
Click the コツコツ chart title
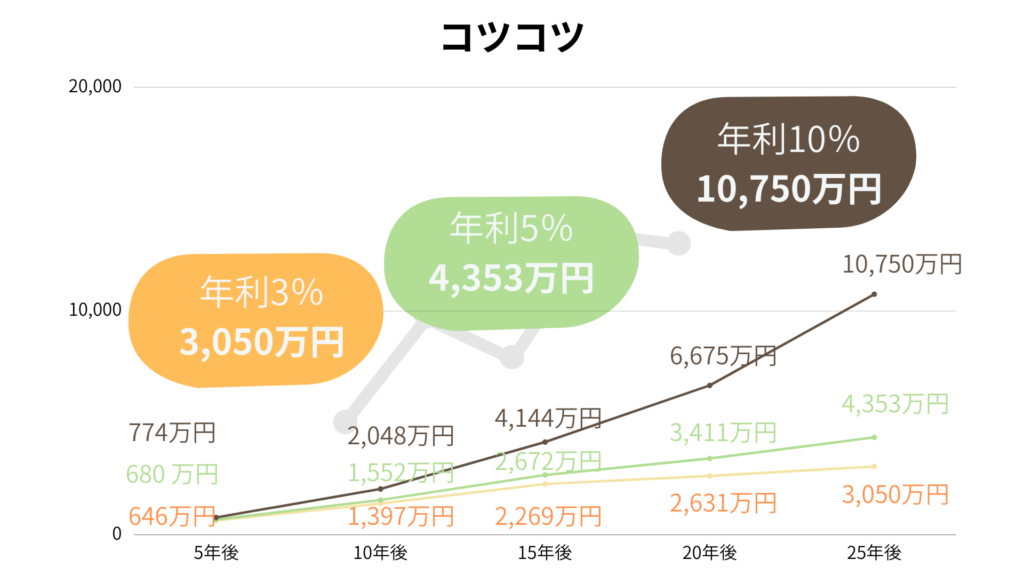click(x=512, y=37)
